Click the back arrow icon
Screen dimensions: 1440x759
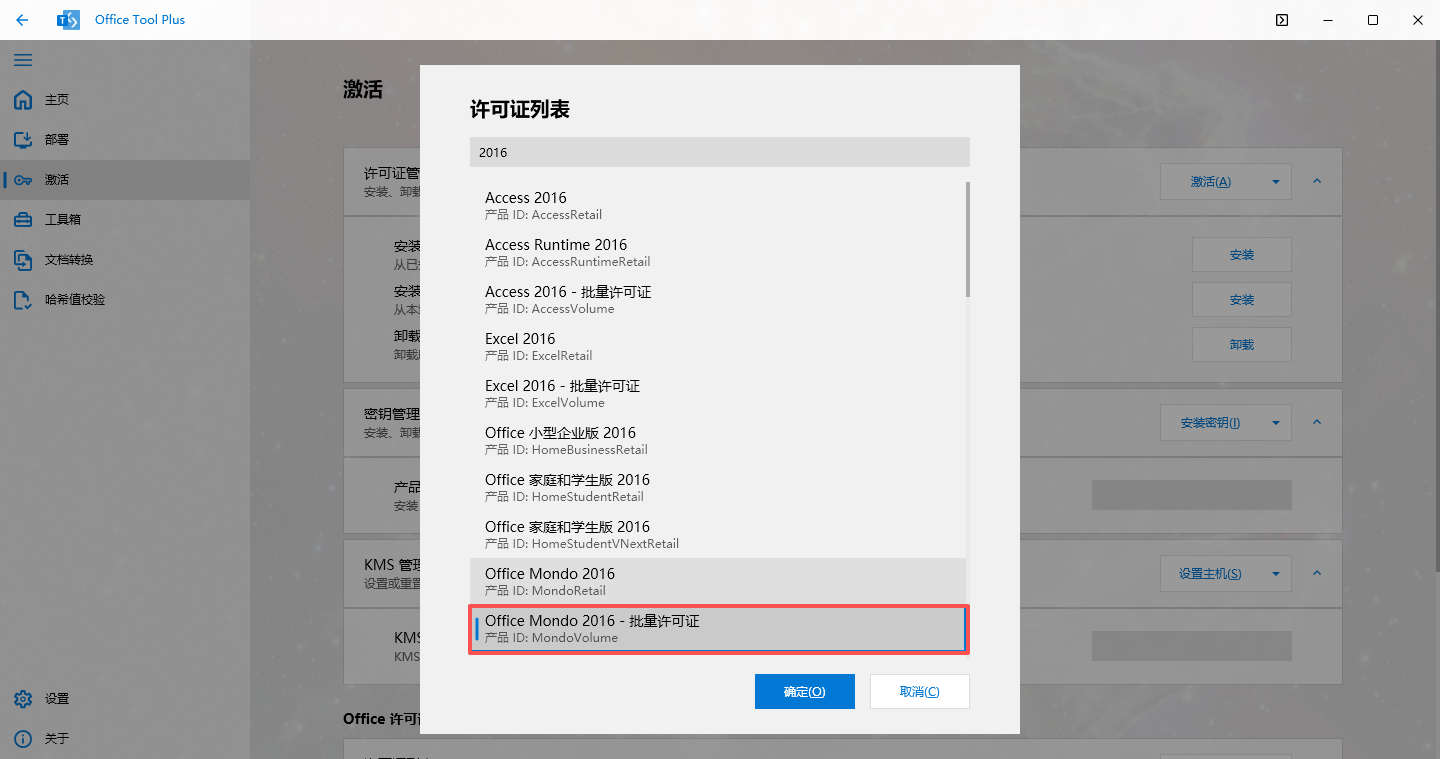[22, 20]
